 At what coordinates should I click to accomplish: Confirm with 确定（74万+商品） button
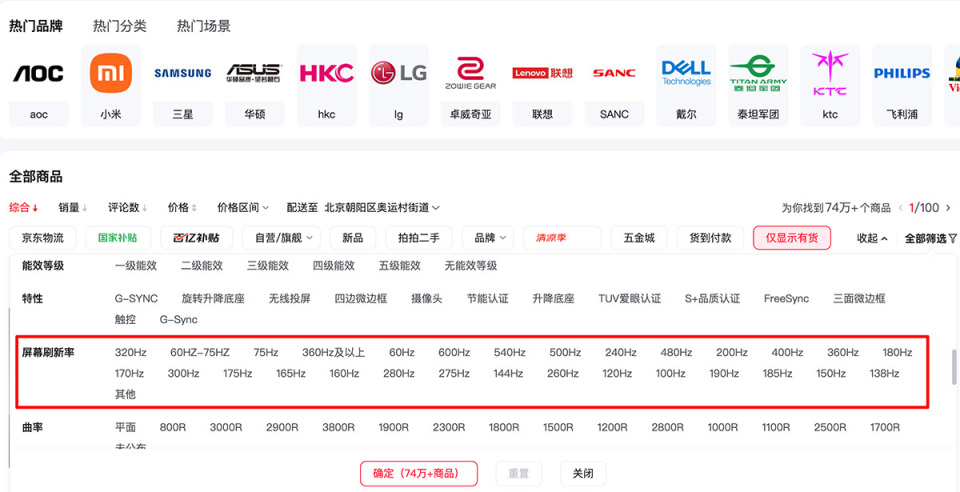point(419,474)
